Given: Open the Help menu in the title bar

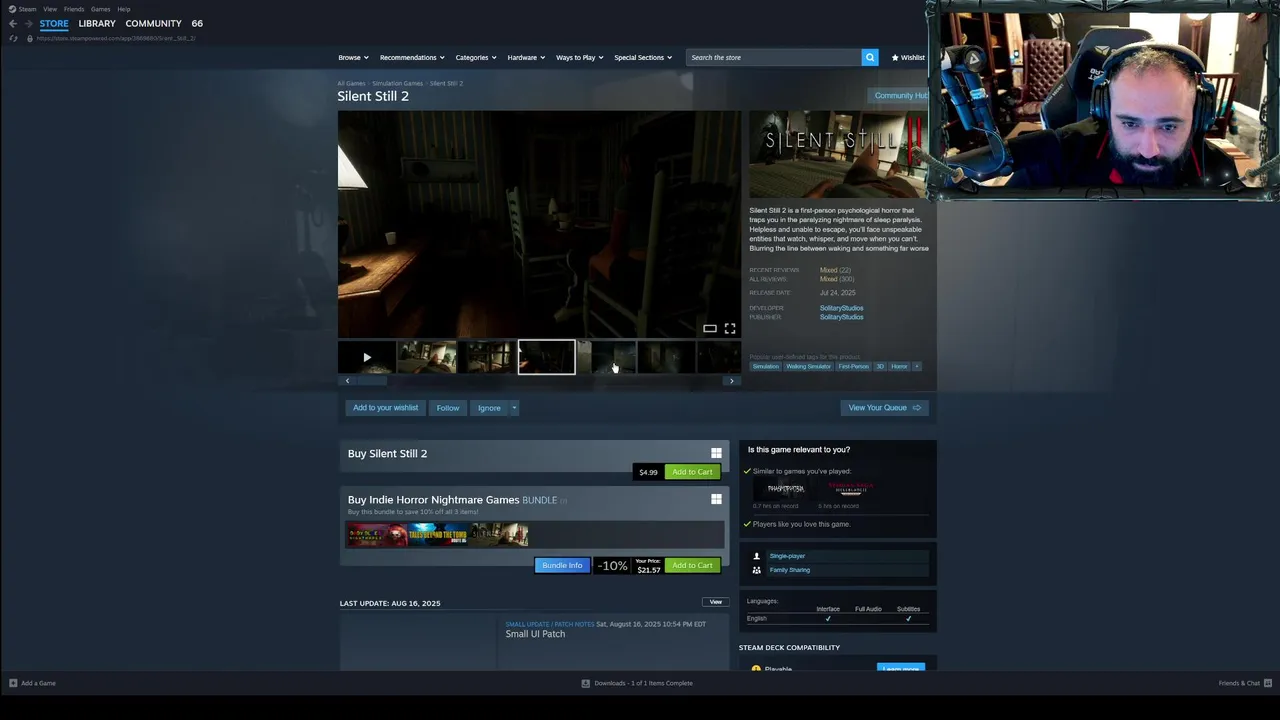Looking at the screenshot, I should click(124, 9).
